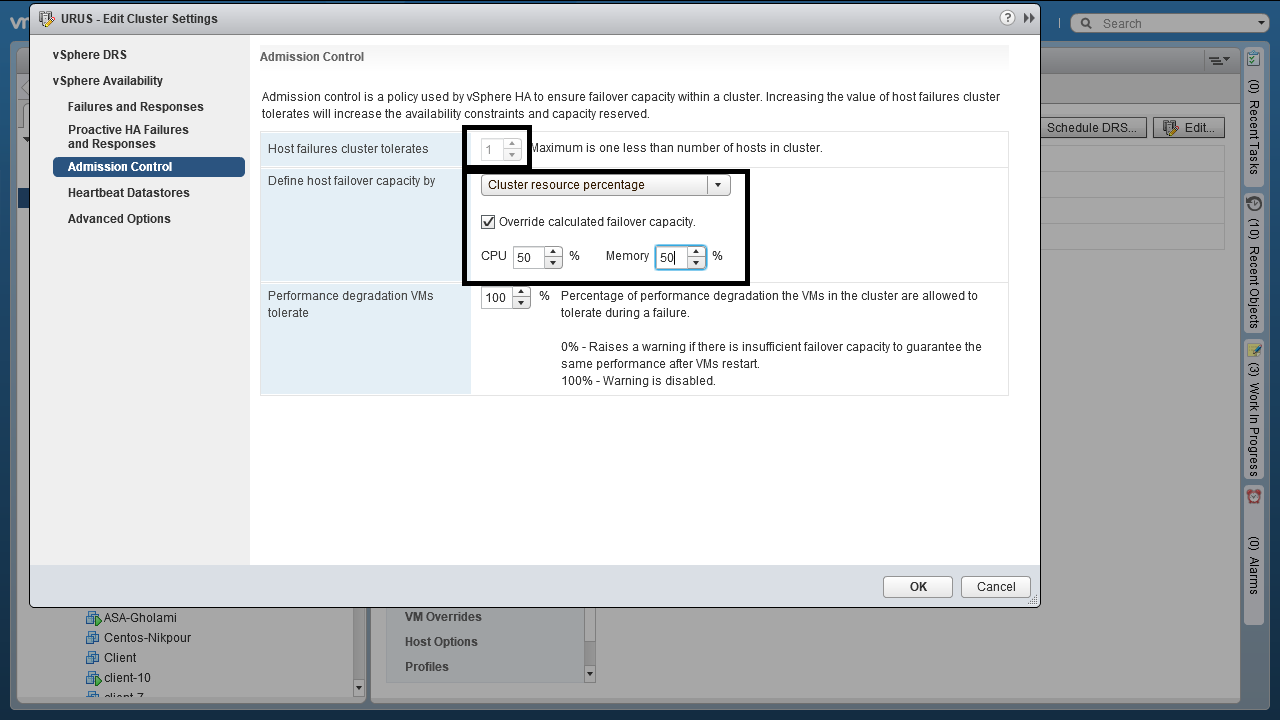The height and width of the screenshot is (720, 1280).
Task: Toggle Override calculated failover capacity checkbox
Action: click(488, 222)
